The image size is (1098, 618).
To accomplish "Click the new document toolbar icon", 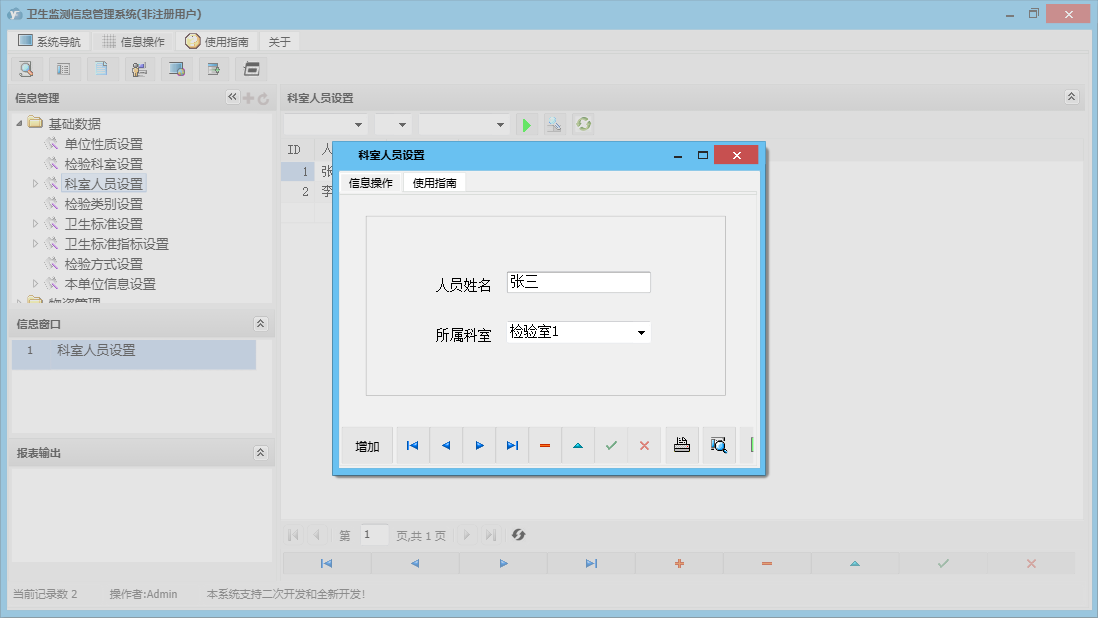I will point(101,68).
